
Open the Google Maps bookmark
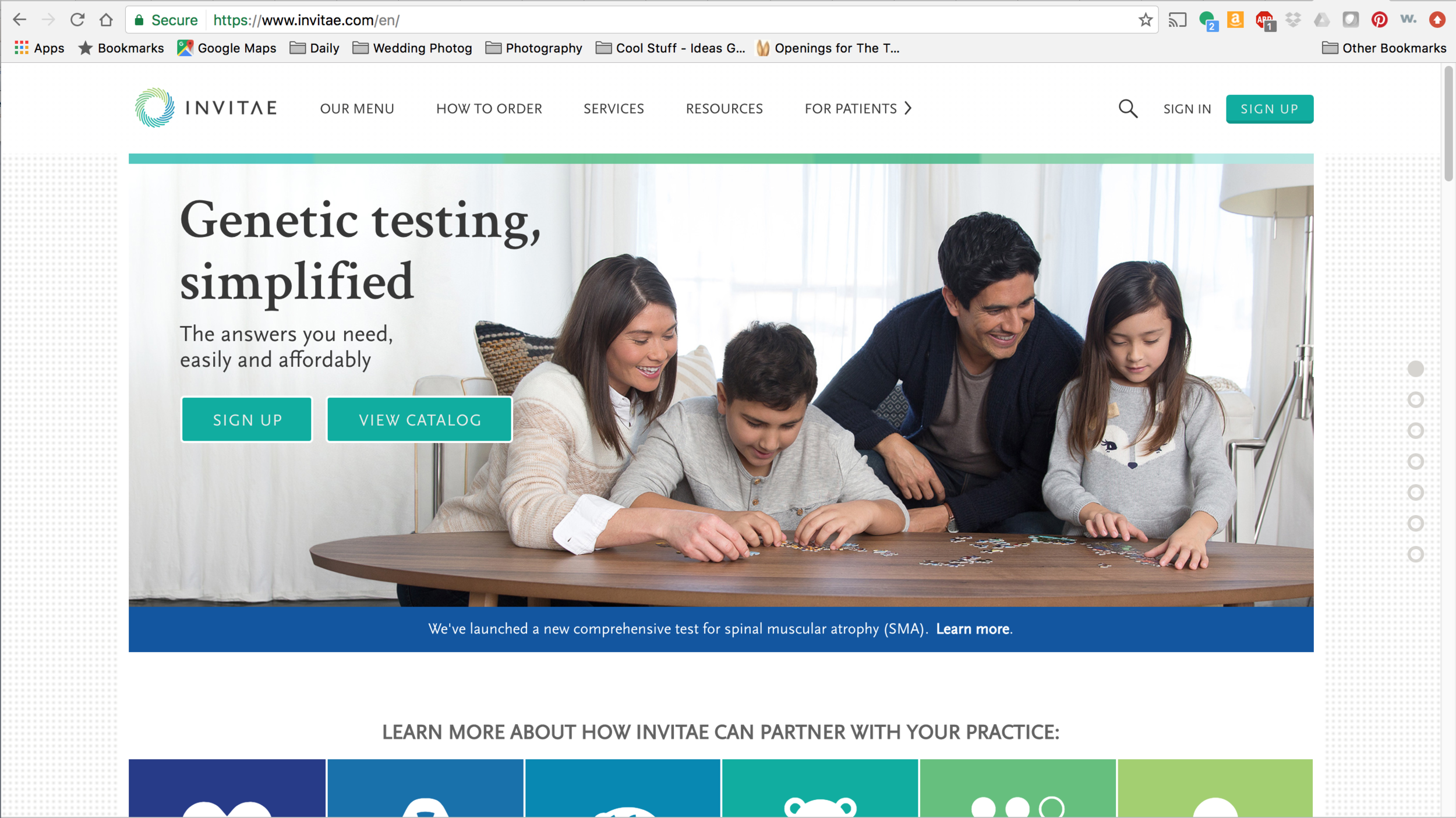(227, 48)
